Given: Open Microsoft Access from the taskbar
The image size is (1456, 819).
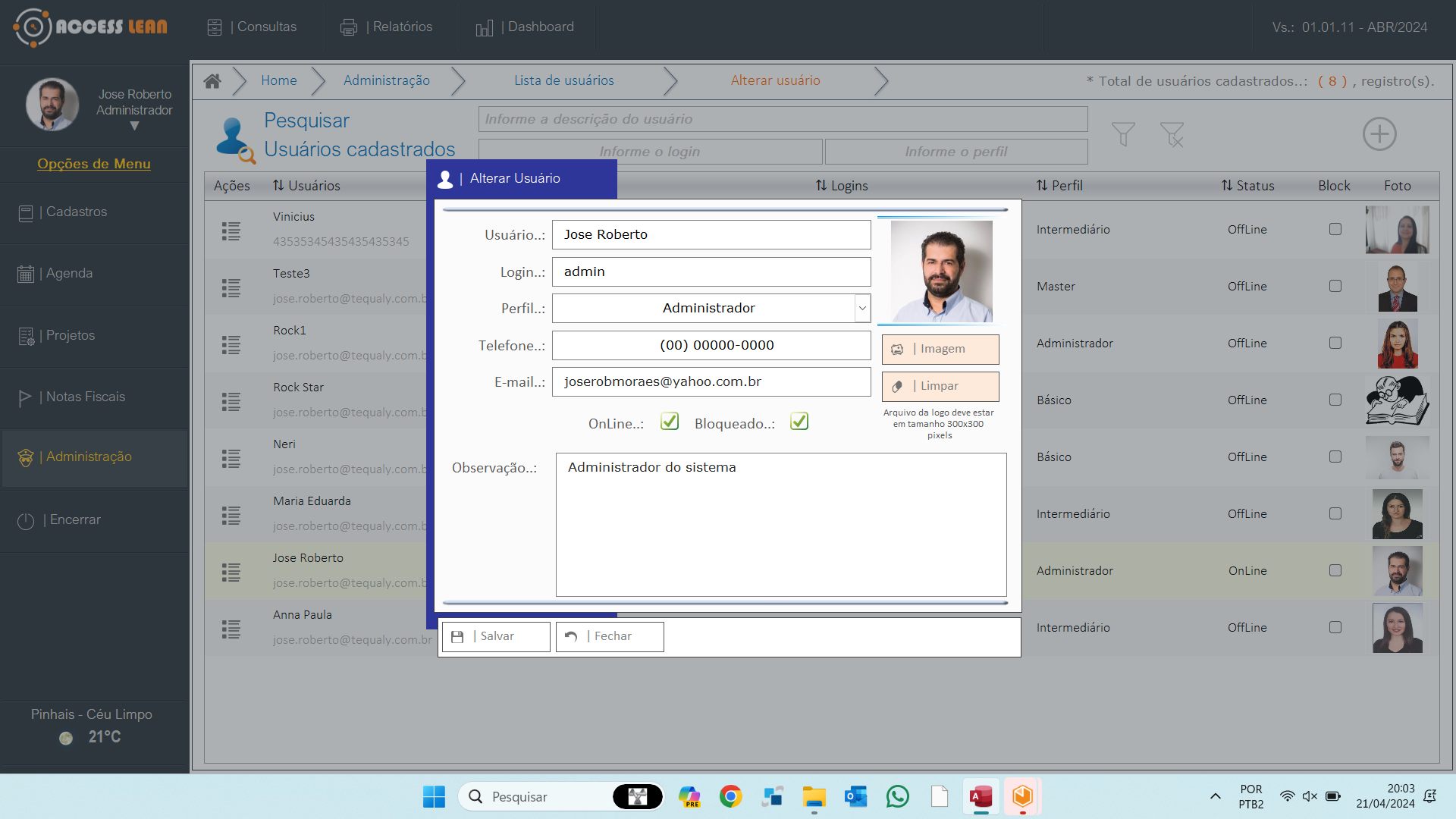Looking at the screenshot, I should [981, 796].
